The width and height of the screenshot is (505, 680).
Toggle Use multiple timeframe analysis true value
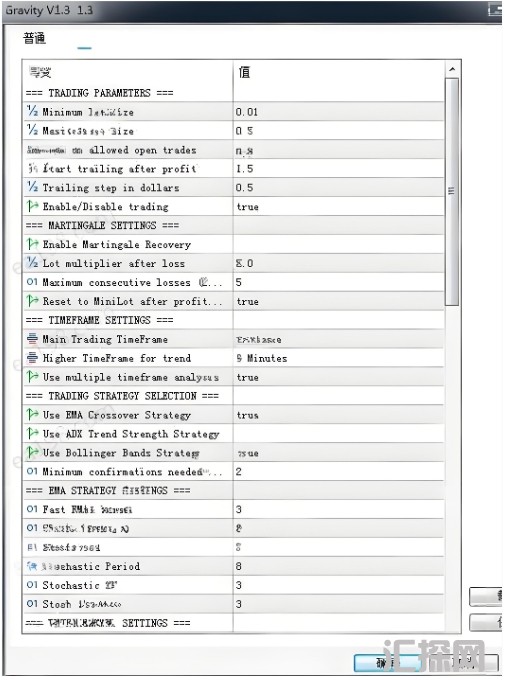(338, 377)
